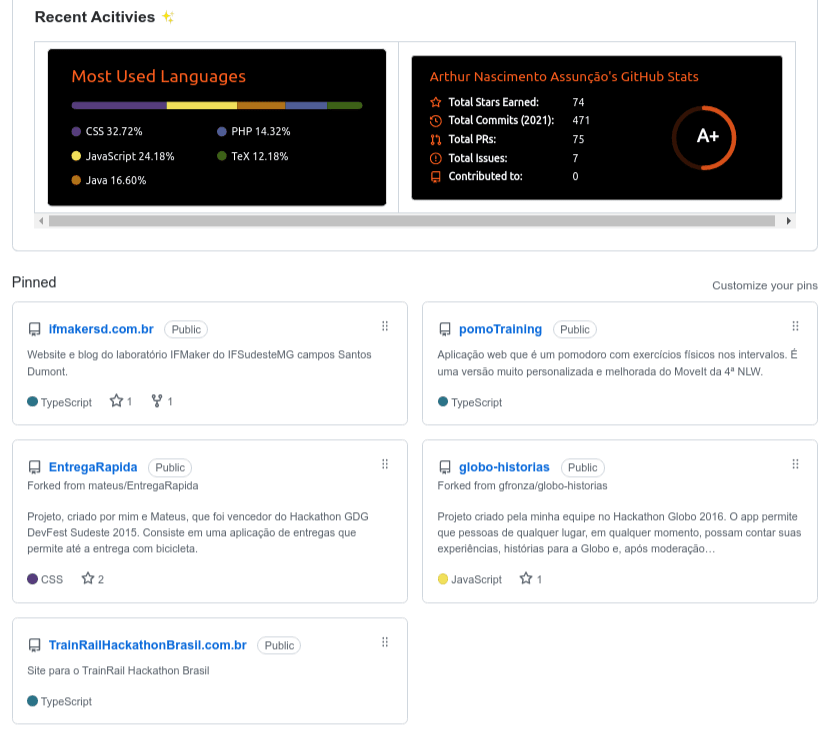Image resolution: width=834 pixels, height=744 pixels.
Task: Open the globo-historias repository link
Action: [x=504, y=467]
